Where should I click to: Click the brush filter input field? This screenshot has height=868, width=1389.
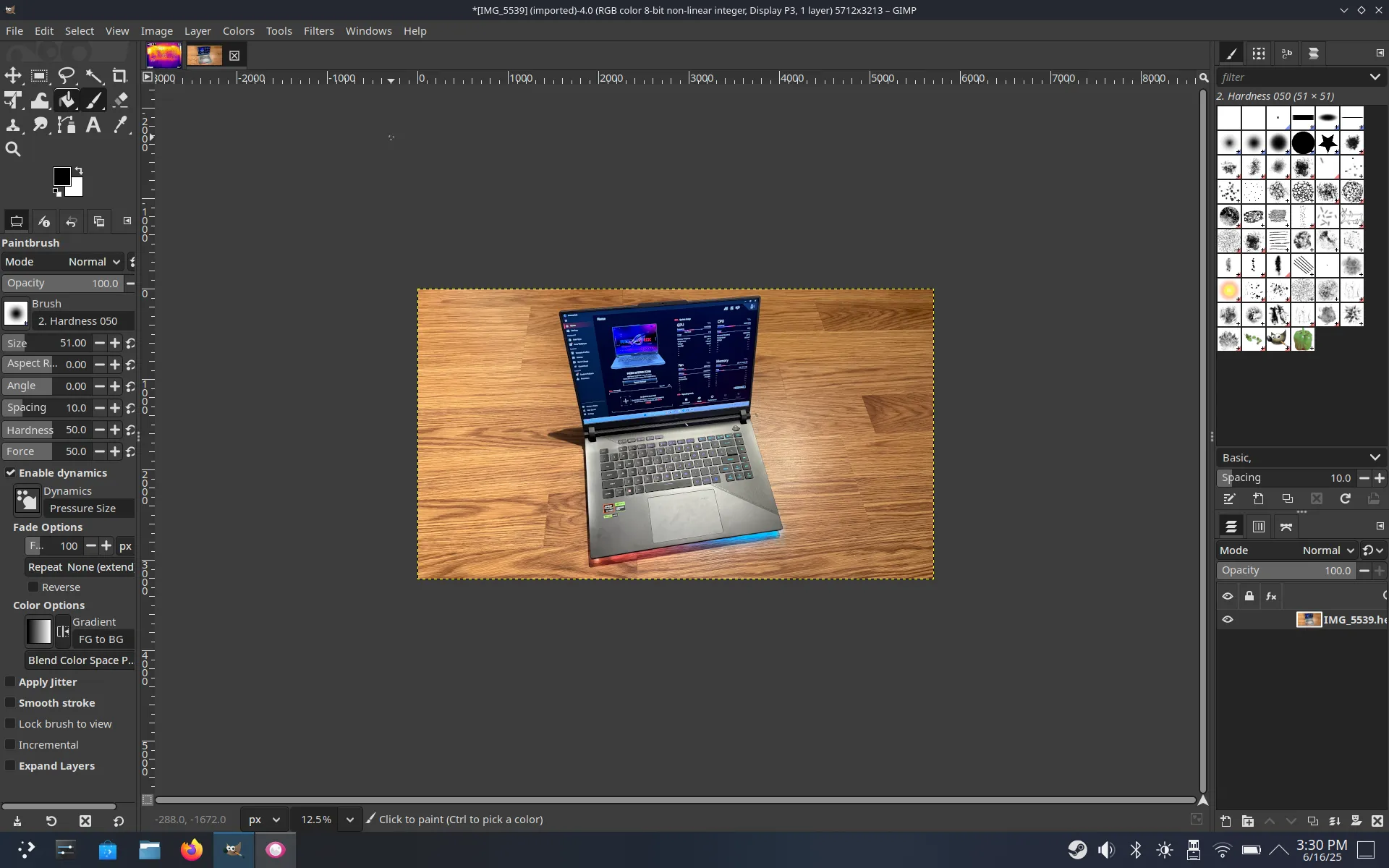pyautogui.click(x=1292, y=77)
